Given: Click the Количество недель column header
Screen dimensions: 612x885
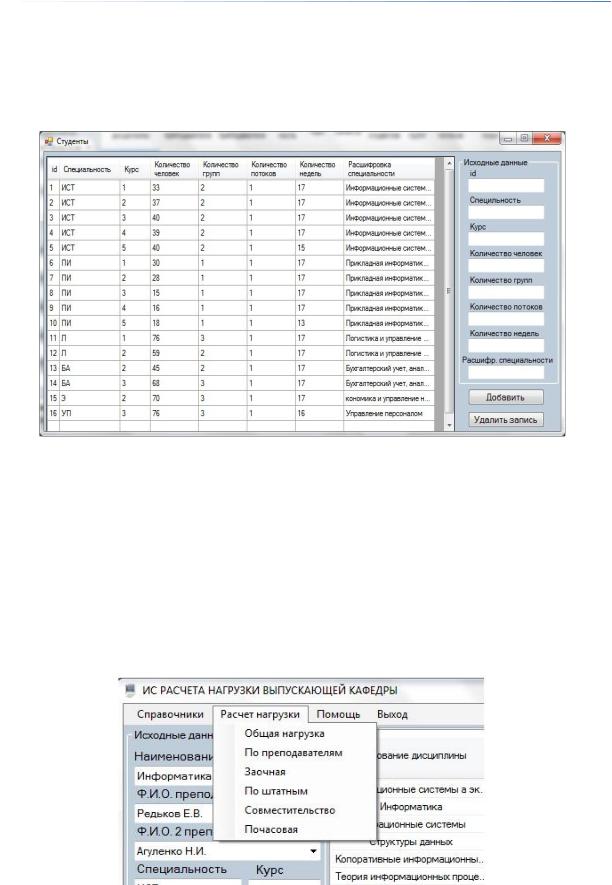Looking at the screenshot, I should 319,169.
